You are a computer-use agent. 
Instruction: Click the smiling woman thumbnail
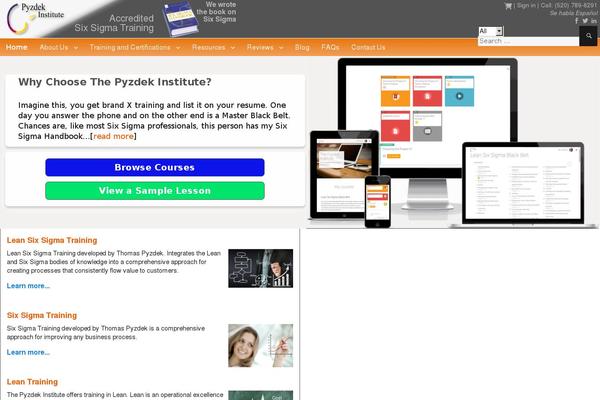pos(261,346)
